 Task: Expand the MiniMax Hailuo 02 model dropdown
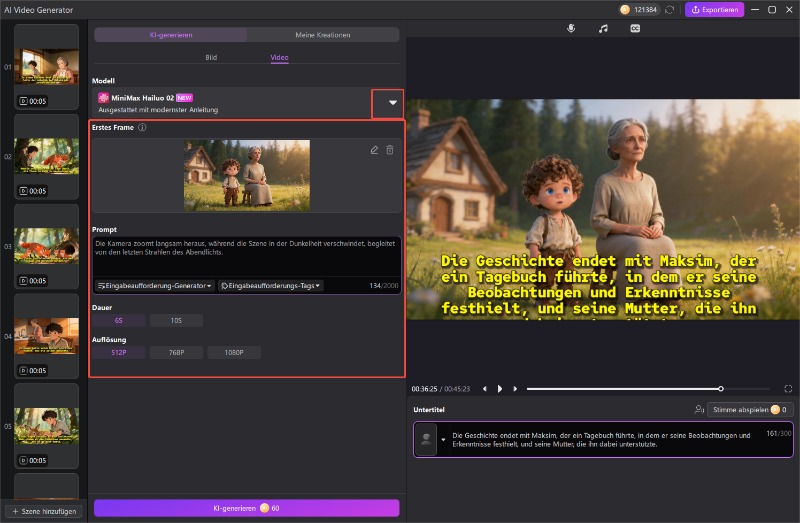pyautogui.click(x=392, y=103)
